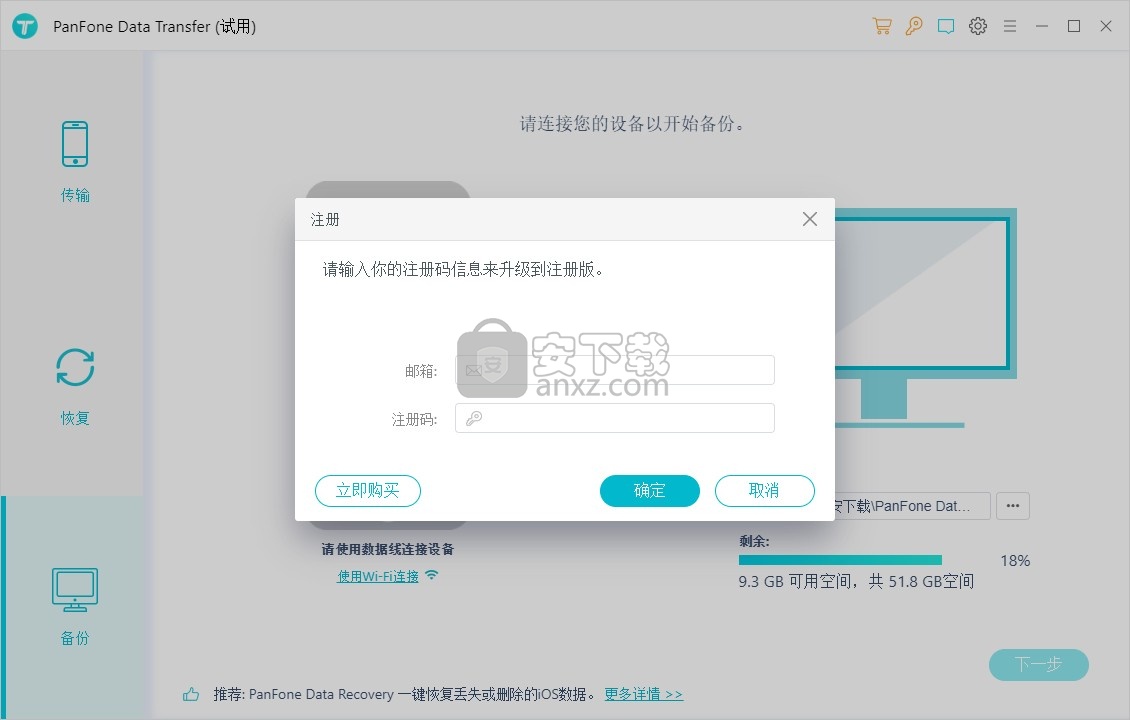The width and height of the screenshot is (1130, 720).
Task: Maximize the PanFone window
Action: click(x=1074, y=26)
